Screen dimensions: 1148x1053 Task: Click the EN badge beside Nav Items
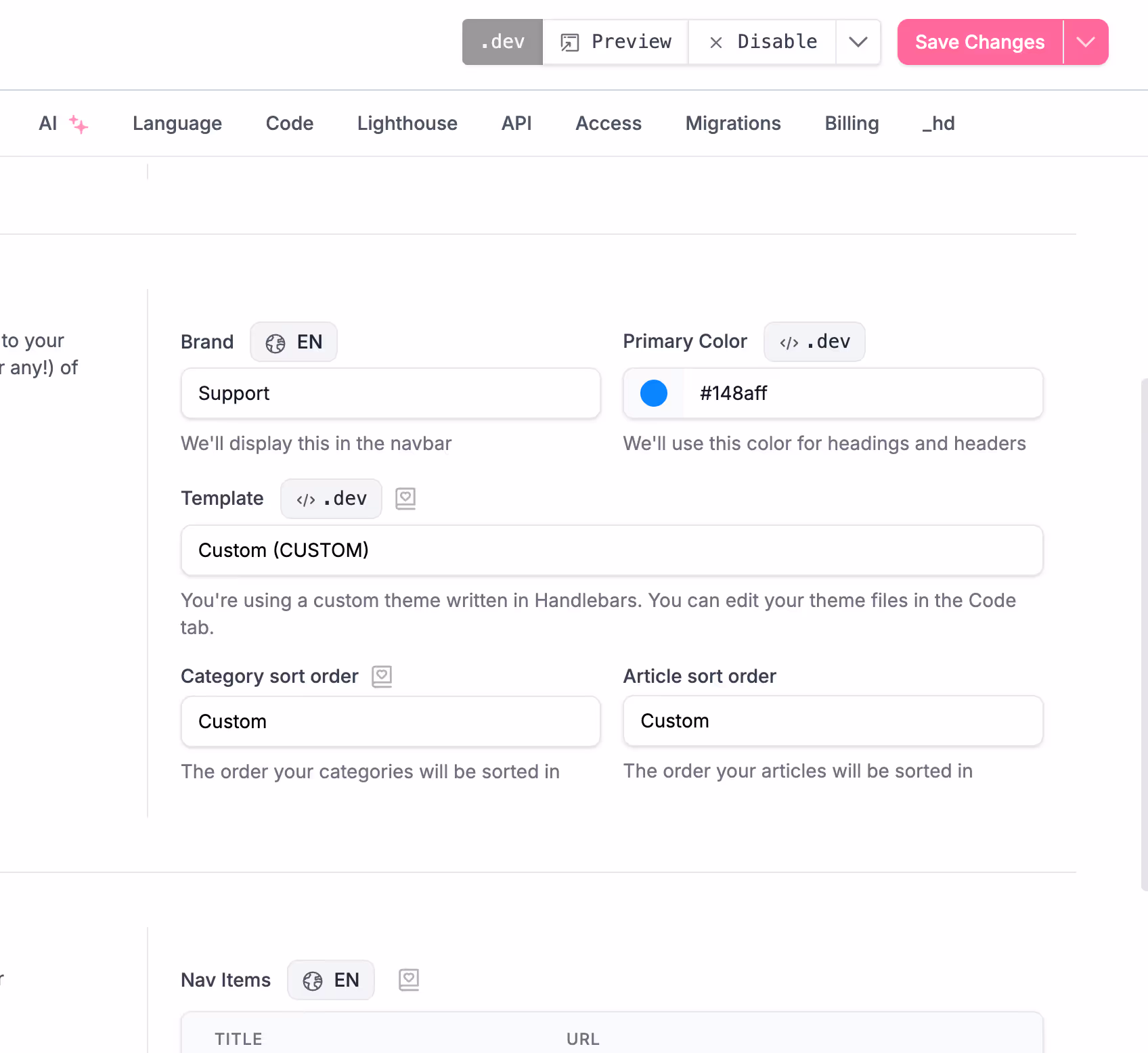331,980
